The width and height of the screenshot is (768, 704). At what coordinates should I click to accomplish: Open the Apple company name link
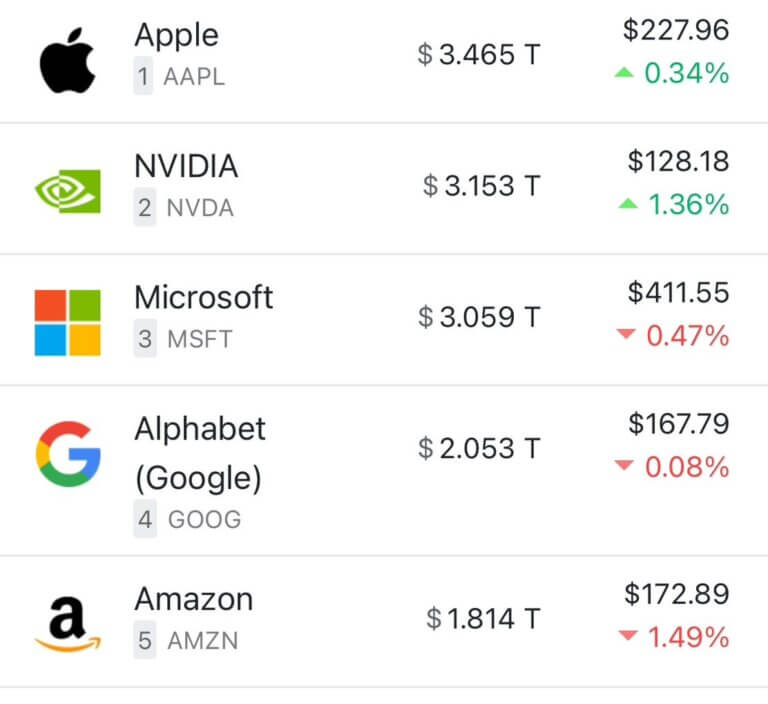tap(176, 35)
